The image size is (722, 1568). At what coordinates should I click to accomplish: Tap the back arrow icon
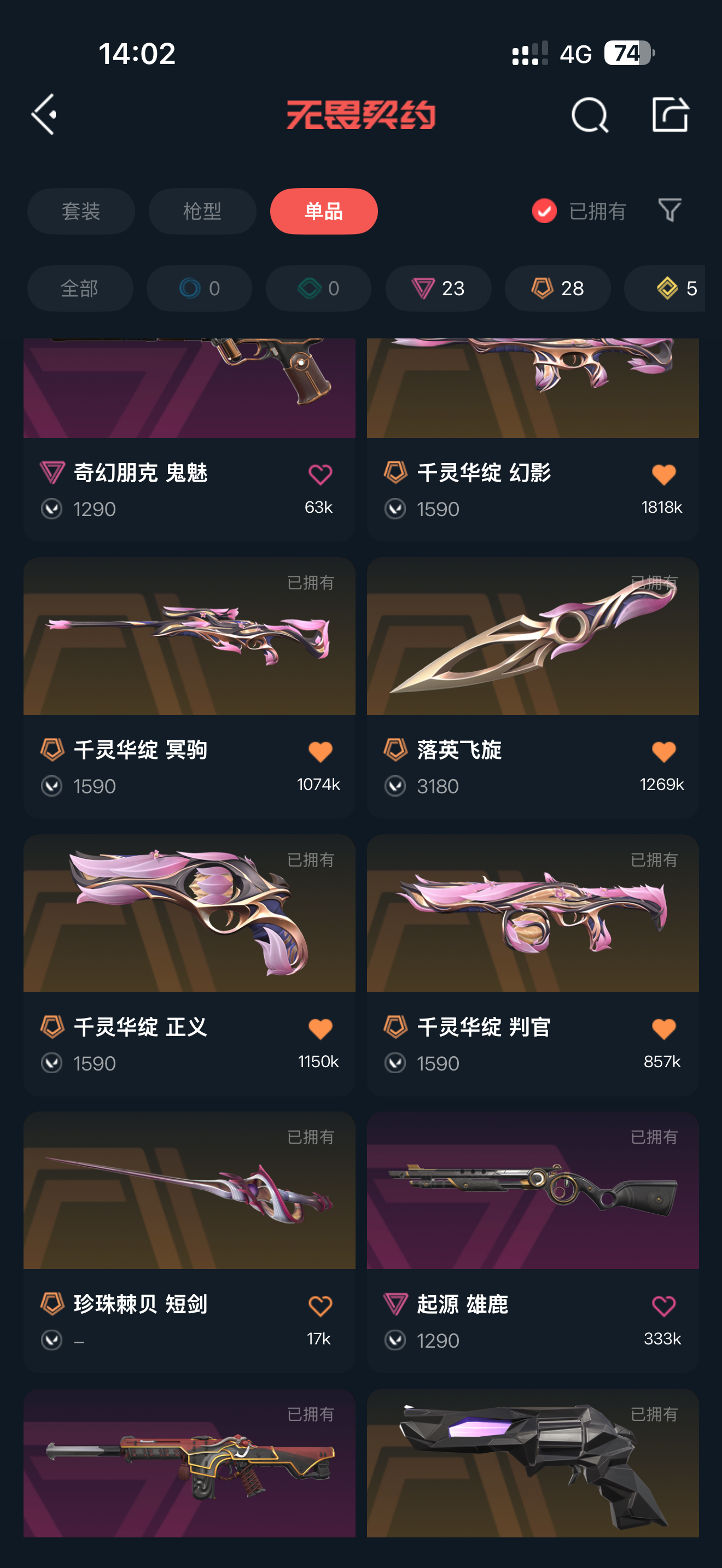[x=44, y=114]
